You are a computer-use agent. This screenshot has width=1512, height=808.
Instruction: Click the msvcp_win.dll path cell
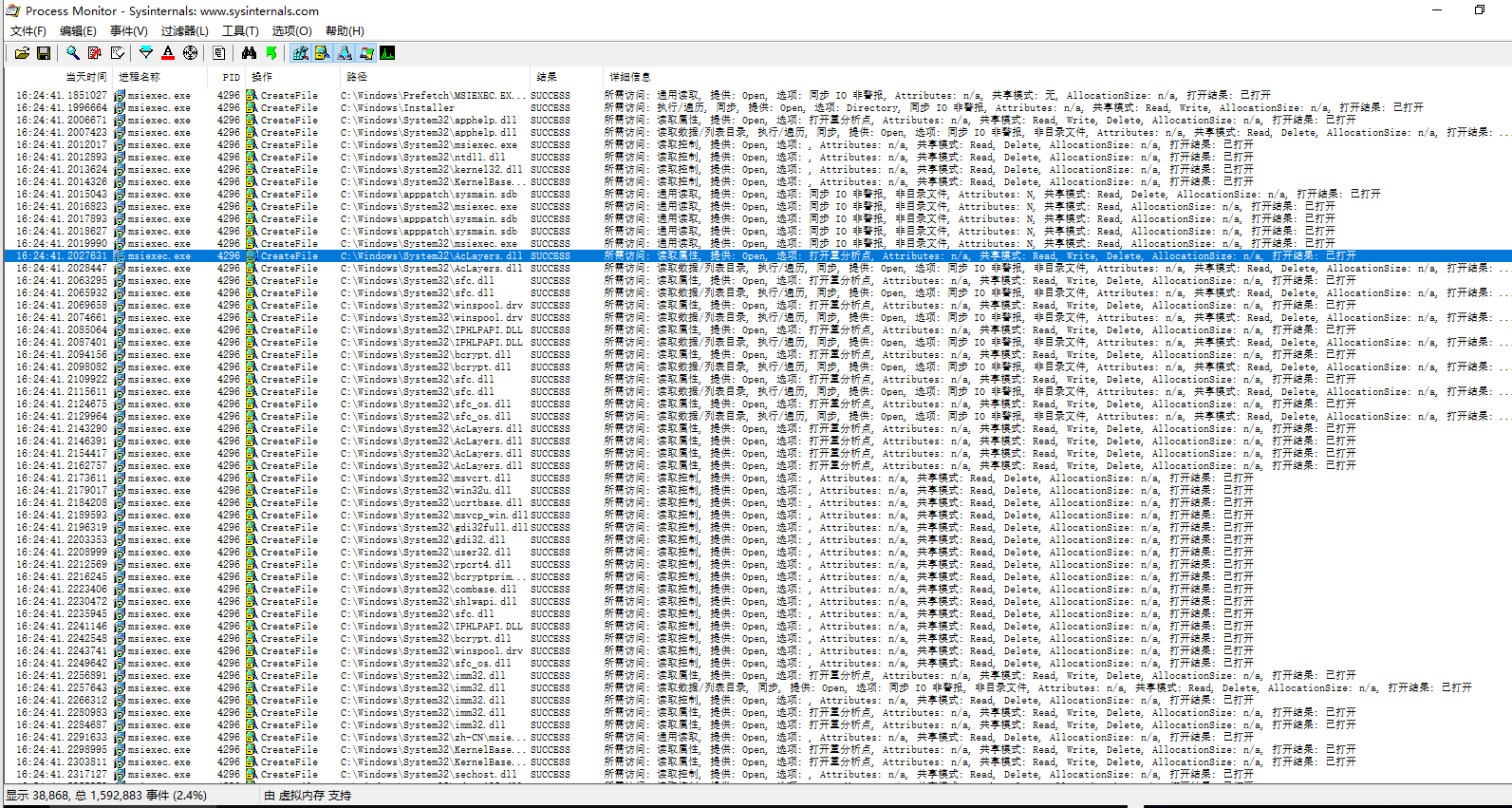pos(435,515)
